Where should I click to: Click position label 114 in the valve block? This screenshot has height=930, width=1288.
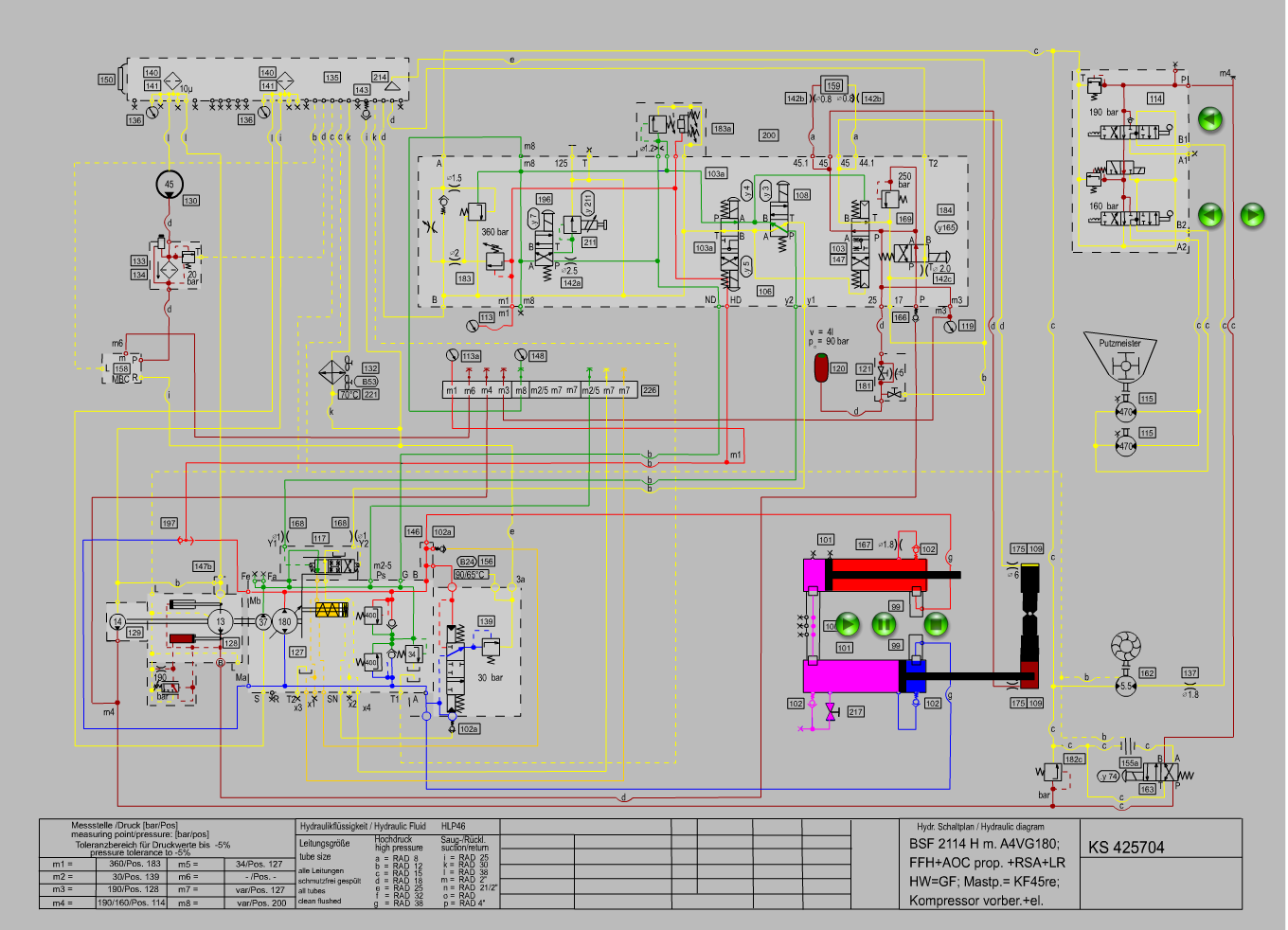point(1155,98)
